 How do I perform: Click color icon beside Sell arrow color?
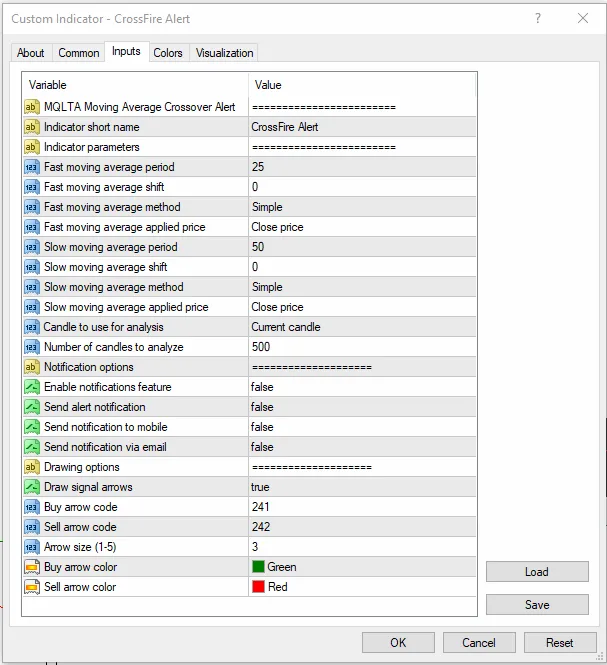(x=31, y=587)
